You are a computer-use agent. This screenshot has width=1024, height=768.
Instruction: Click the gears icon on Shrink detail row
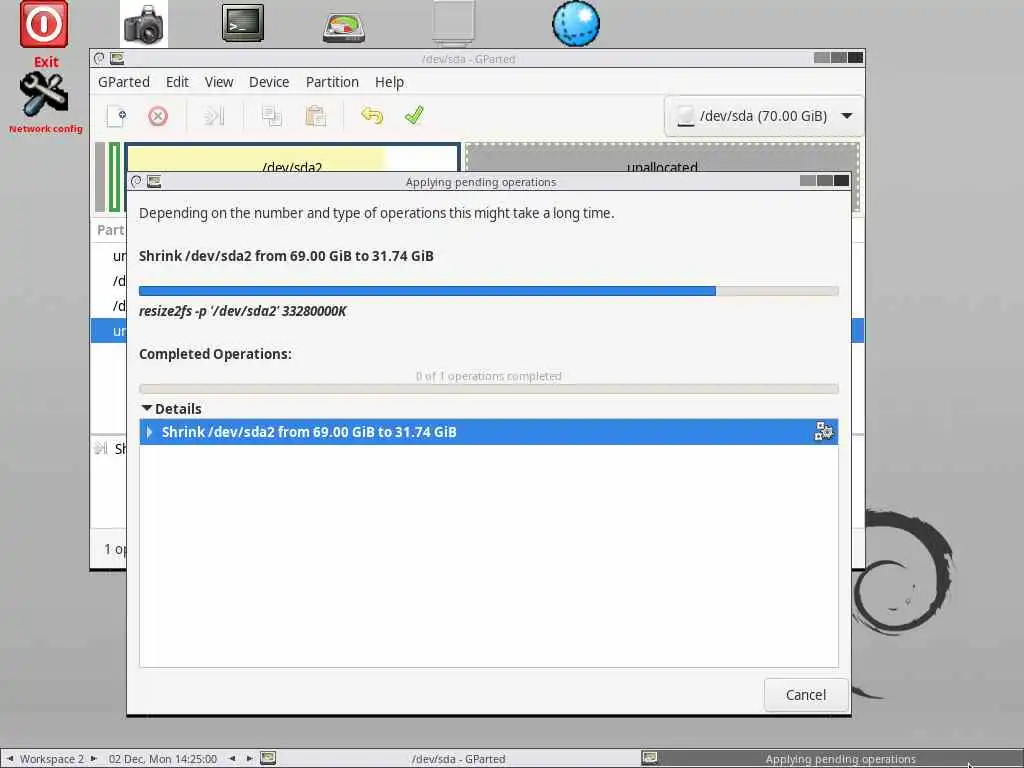(824, 432)
